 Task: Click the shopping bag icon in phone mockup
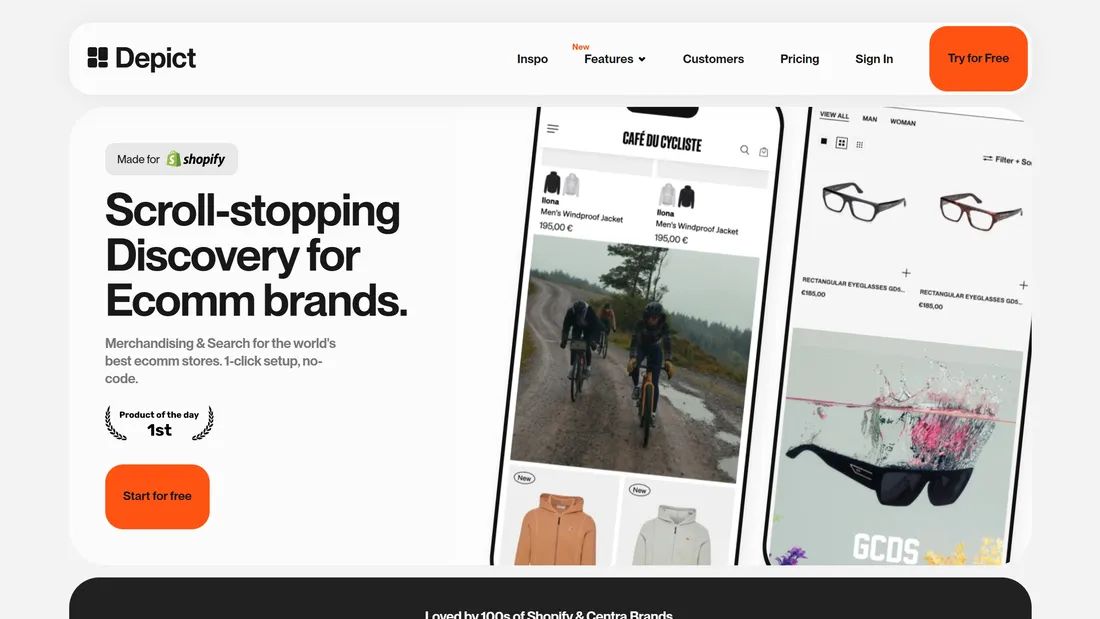click(x=763, y=152)
